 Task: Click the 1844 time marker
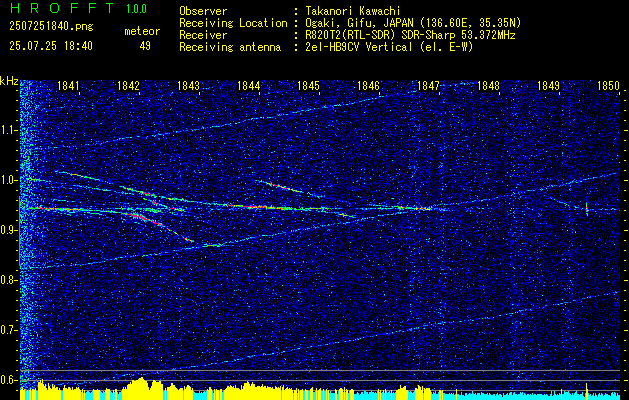248,86
